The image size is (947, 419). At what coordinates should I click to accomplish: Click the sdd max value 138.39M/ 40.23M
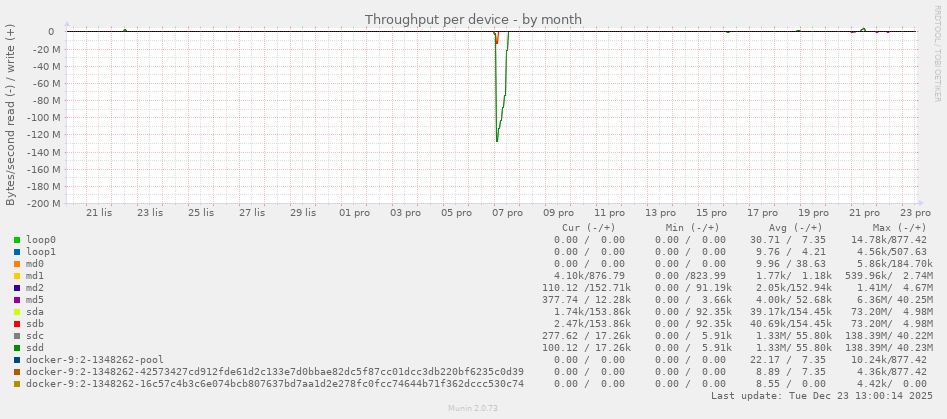[x=891, y=348]
